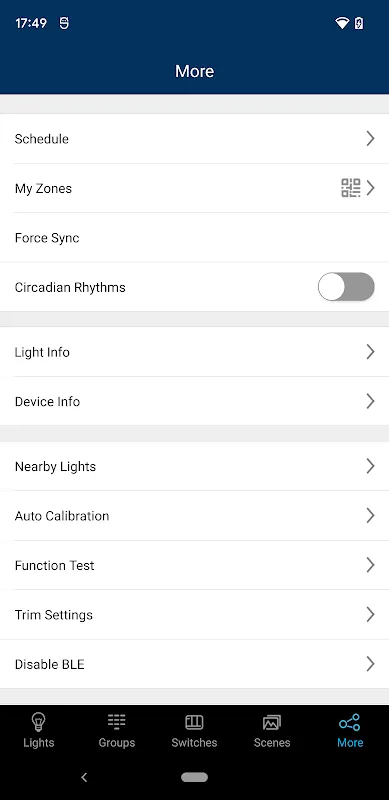Tap the Android back arrow
389x800 pixels.
[84, 777]
